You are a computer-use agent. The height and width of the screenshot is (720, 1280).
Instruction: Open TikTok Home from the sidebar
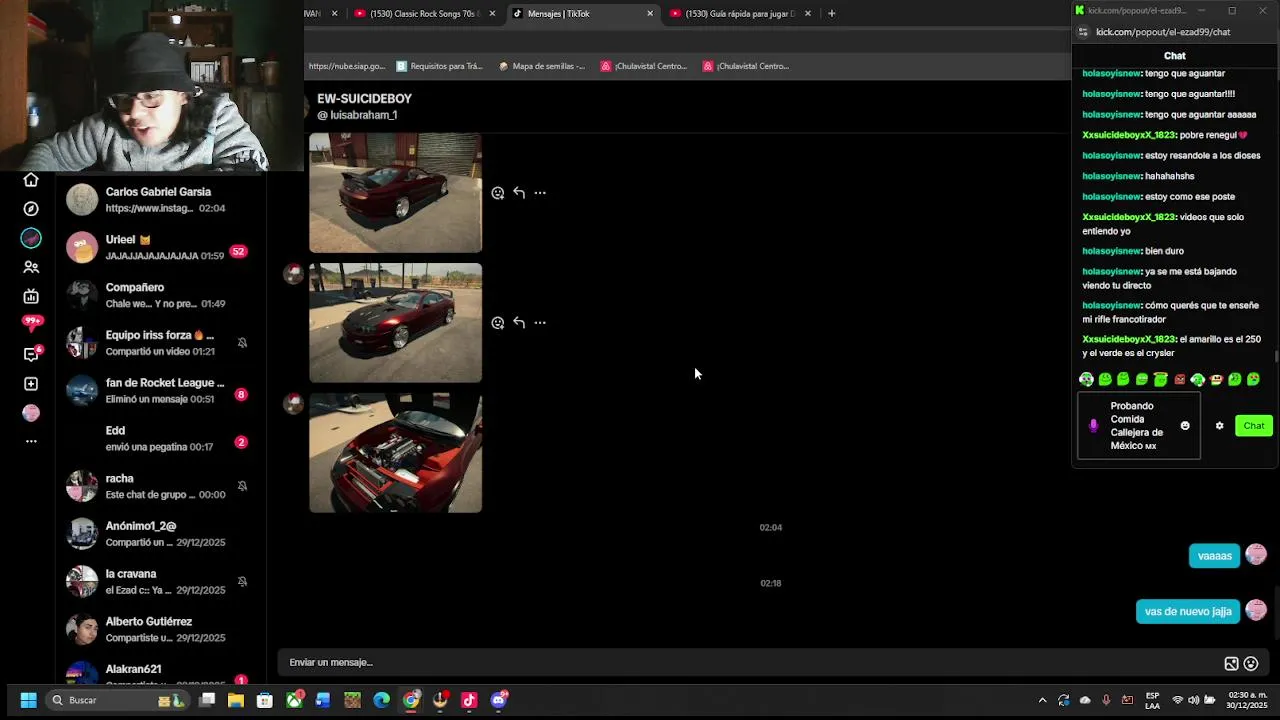point(31,180)
